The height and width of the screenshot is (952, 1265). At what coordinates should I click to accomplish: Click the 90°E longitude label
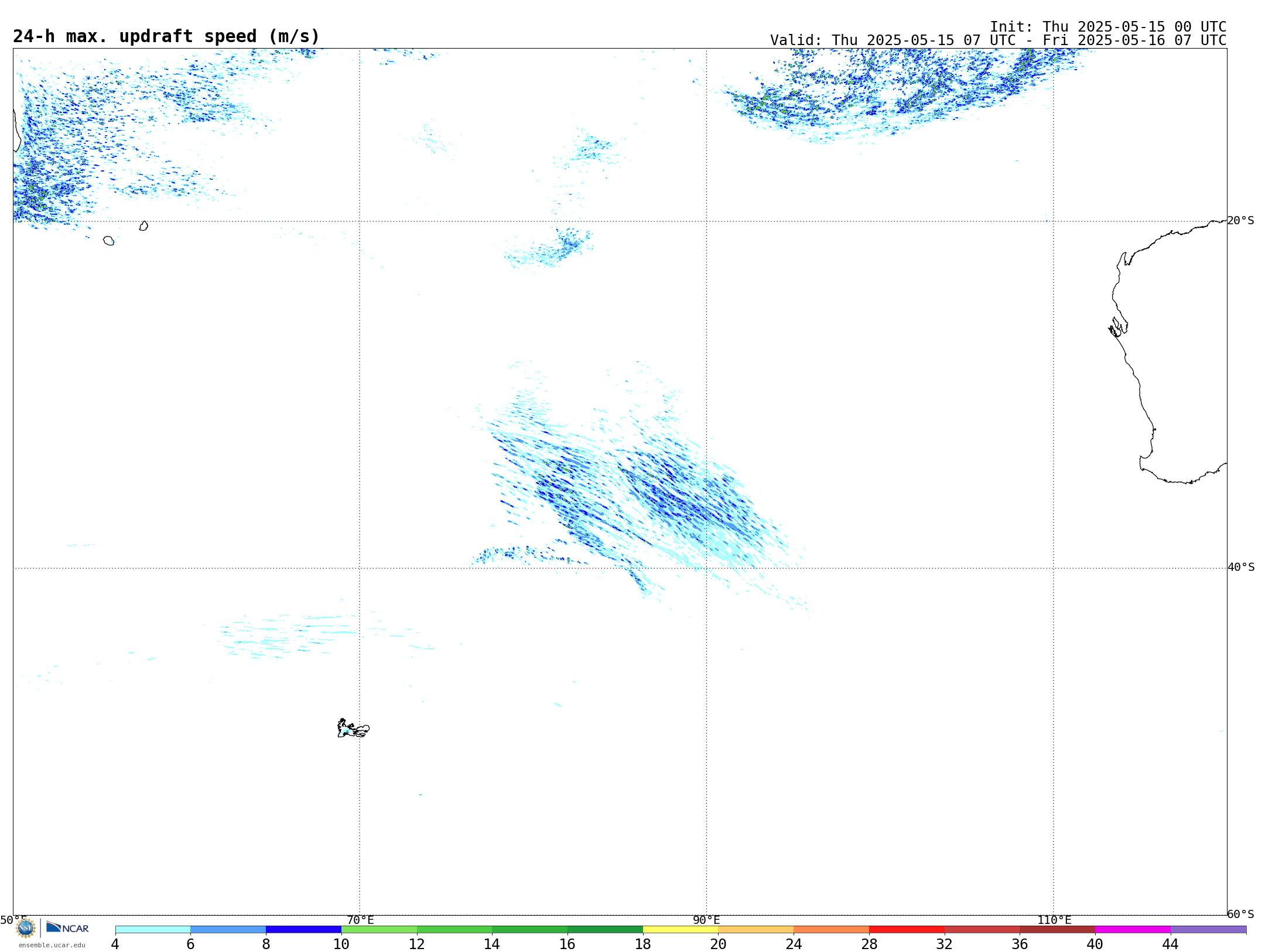click(706, 920)
